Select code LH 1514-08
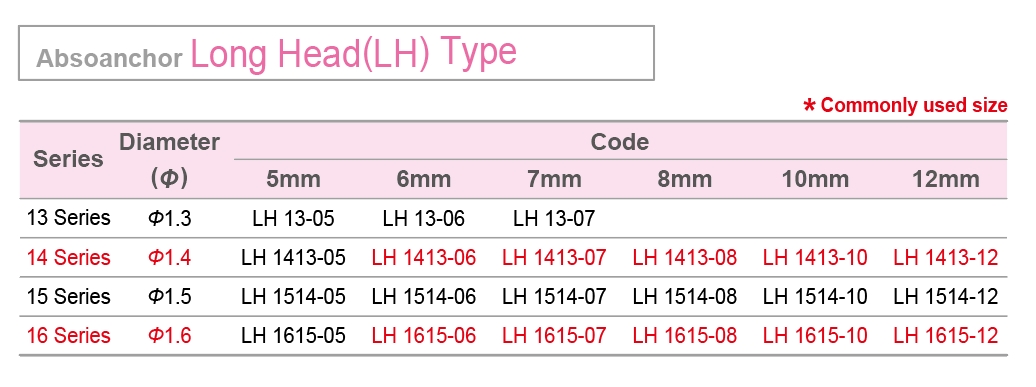 point(684,297)
